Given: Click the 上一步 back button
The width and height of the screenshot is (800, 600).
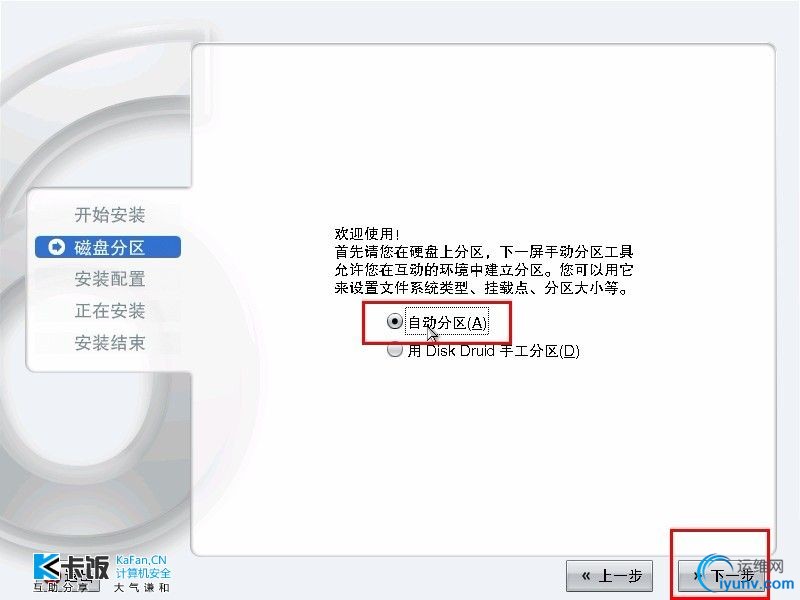Looking at the screenshot, I should pos(609,576).
